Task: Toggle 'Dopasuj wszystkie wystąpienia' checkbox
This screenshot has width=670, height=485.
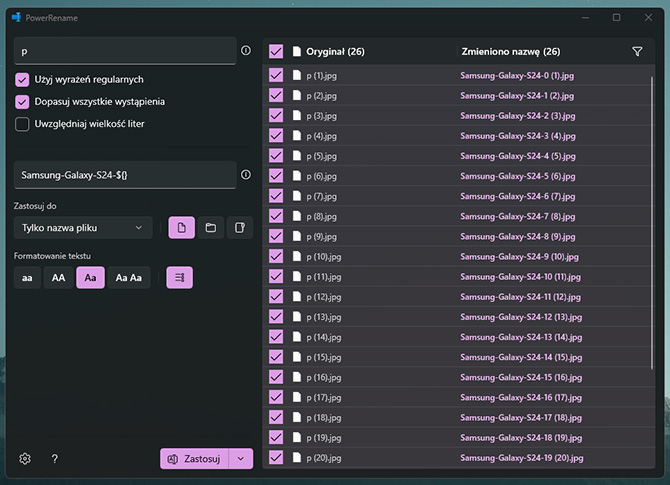Action: (x=22, y=102)
